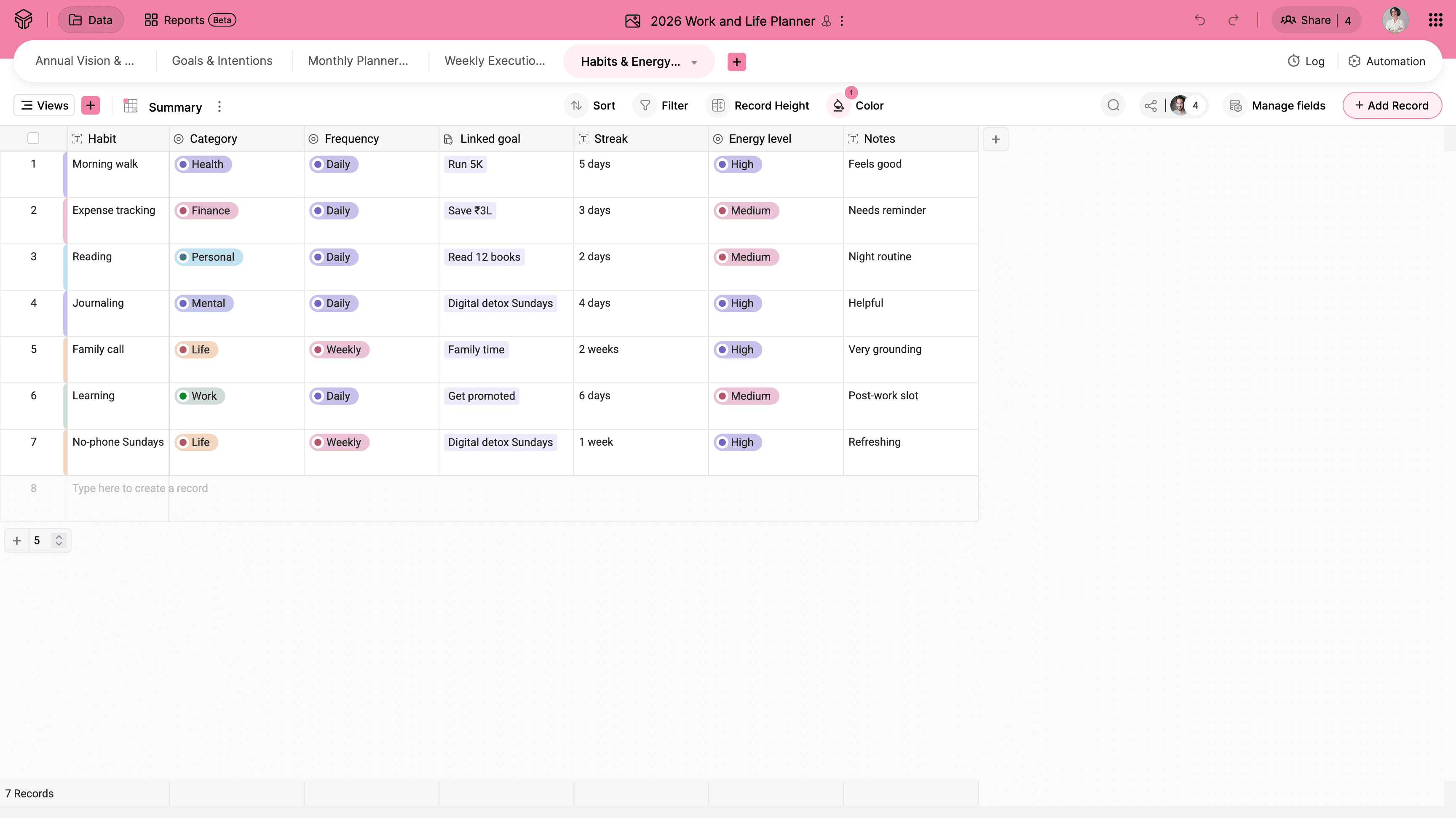Click the Add Record button

pyautogui.click(x=1392, y=106)
